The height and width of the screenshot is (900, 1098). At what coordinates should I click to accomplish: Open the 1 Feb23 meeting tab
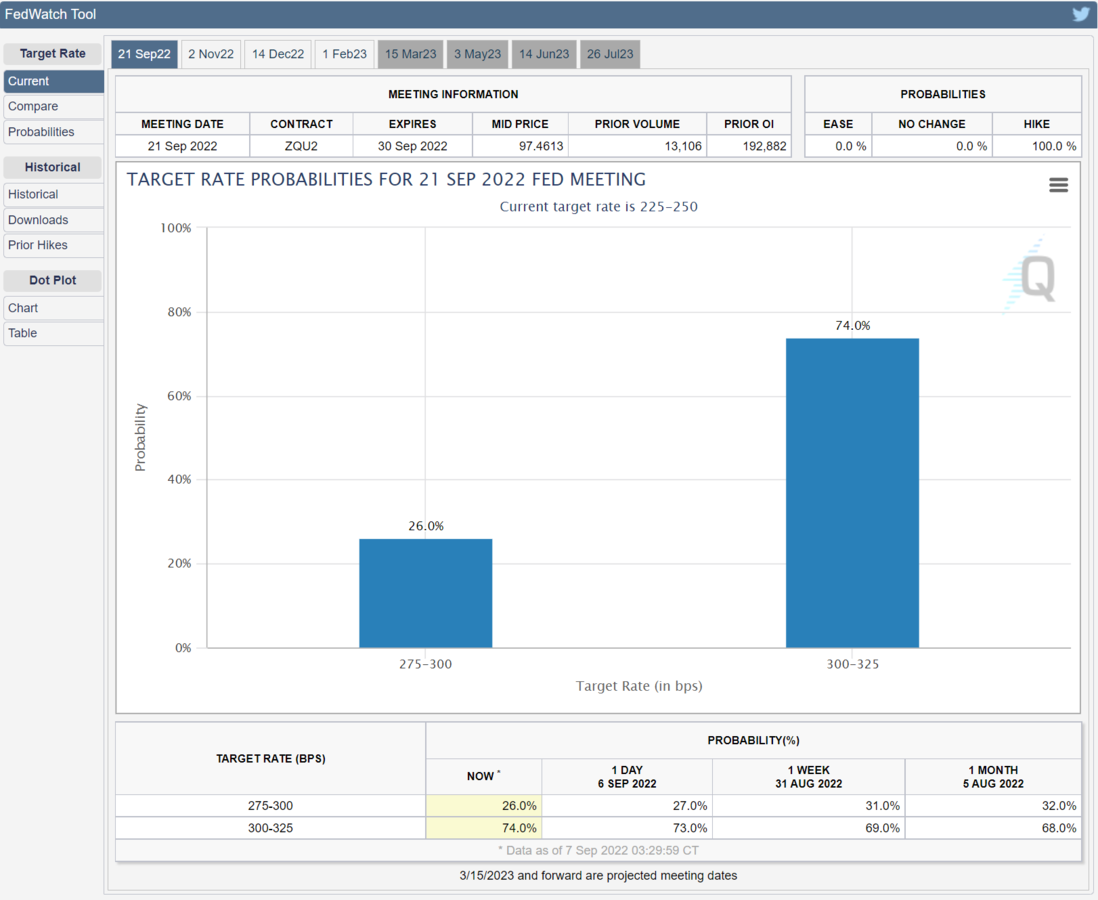click(344, 54)
